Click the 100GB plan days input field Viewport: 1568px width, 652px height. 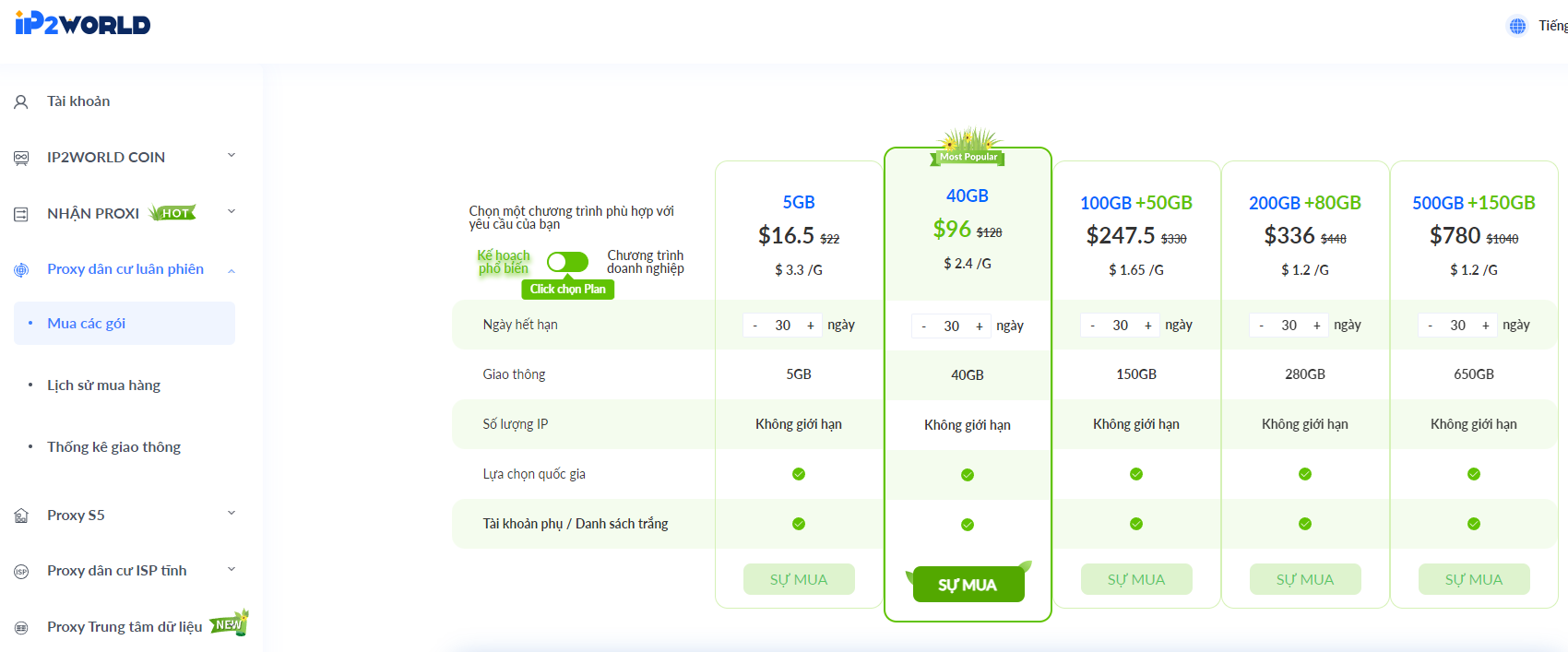tap(1121, 326)
